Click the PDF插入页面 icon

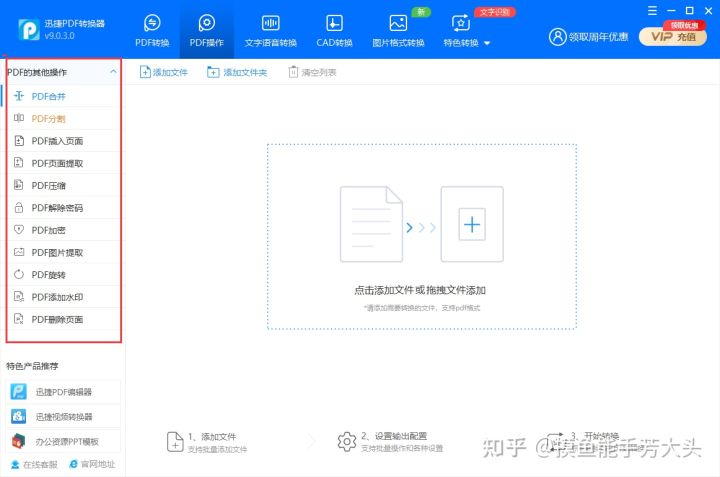pyautogui.click(x=19, y=140)
